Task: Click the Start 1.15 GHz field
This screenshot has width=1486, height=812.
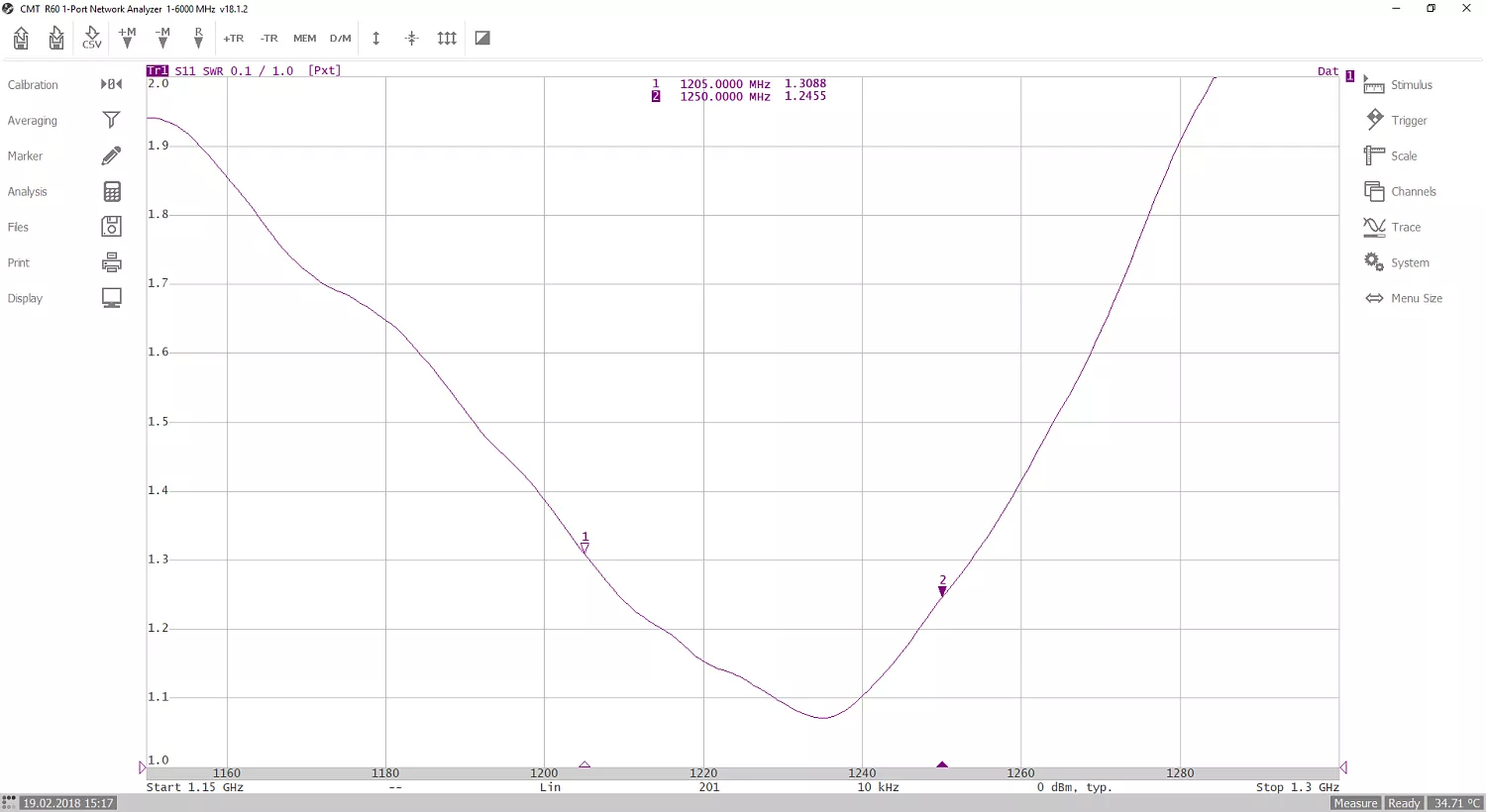Action: 195,788
